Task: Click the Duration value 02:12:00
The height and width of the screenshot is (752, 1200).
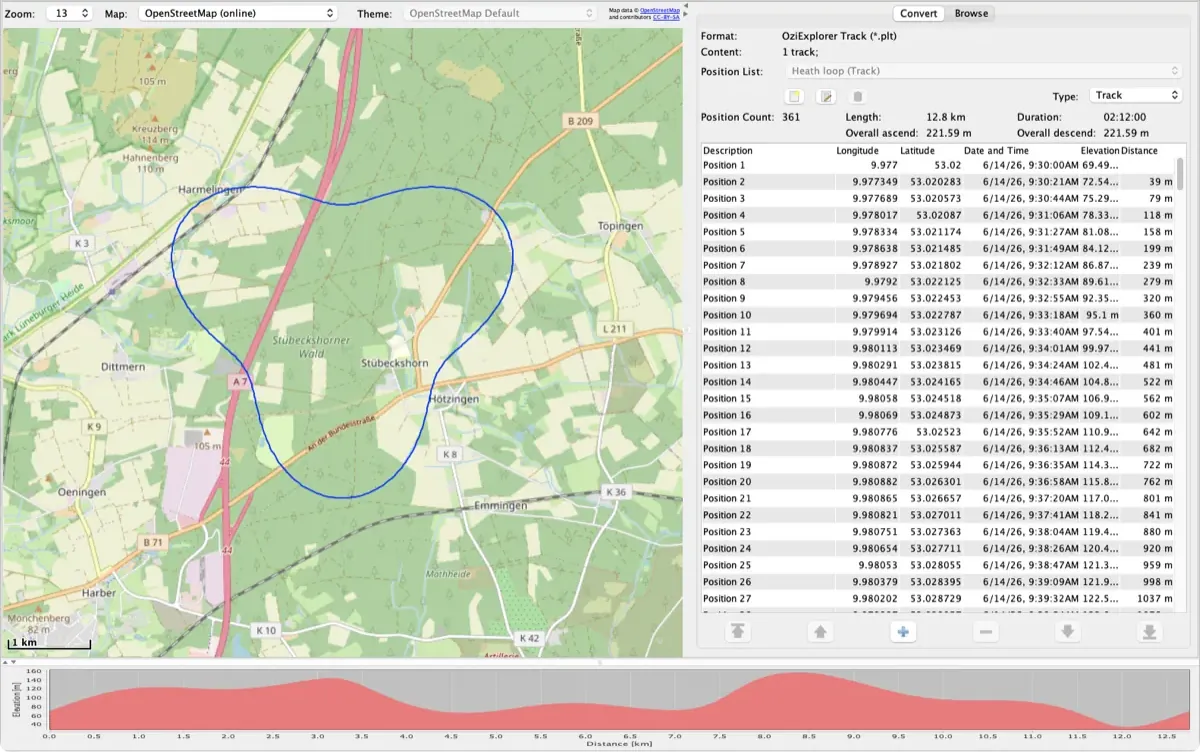Action: coord(1124,117)
